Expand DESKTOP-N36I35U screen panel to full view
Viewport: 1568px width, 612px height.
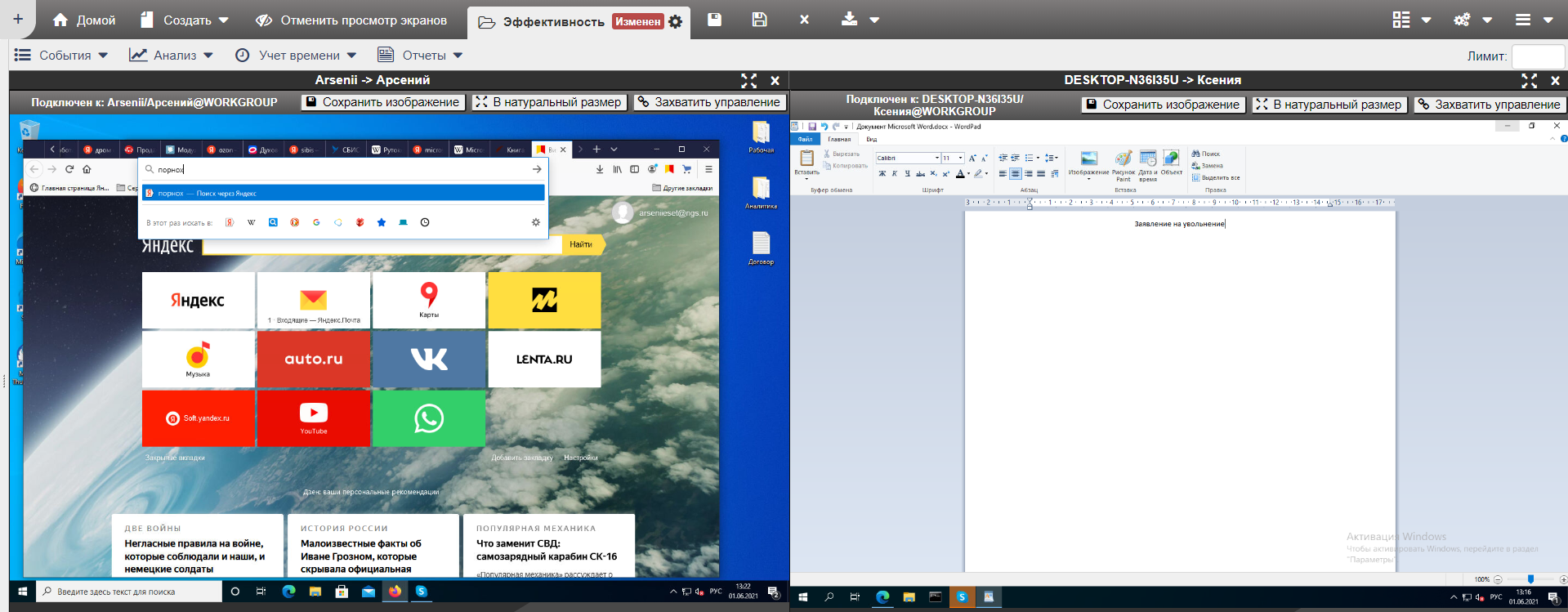[x=1529, y=80]
